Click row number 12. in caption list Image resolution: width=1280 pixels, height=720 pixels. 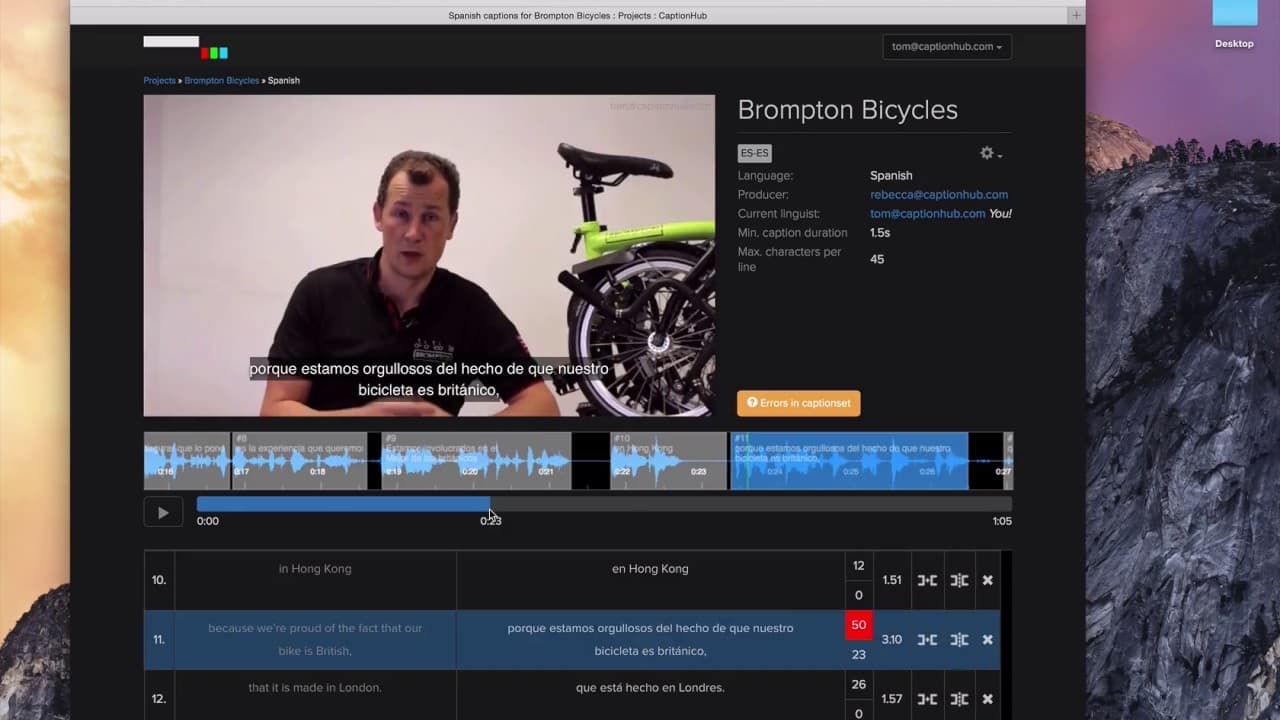coord(159,699)
